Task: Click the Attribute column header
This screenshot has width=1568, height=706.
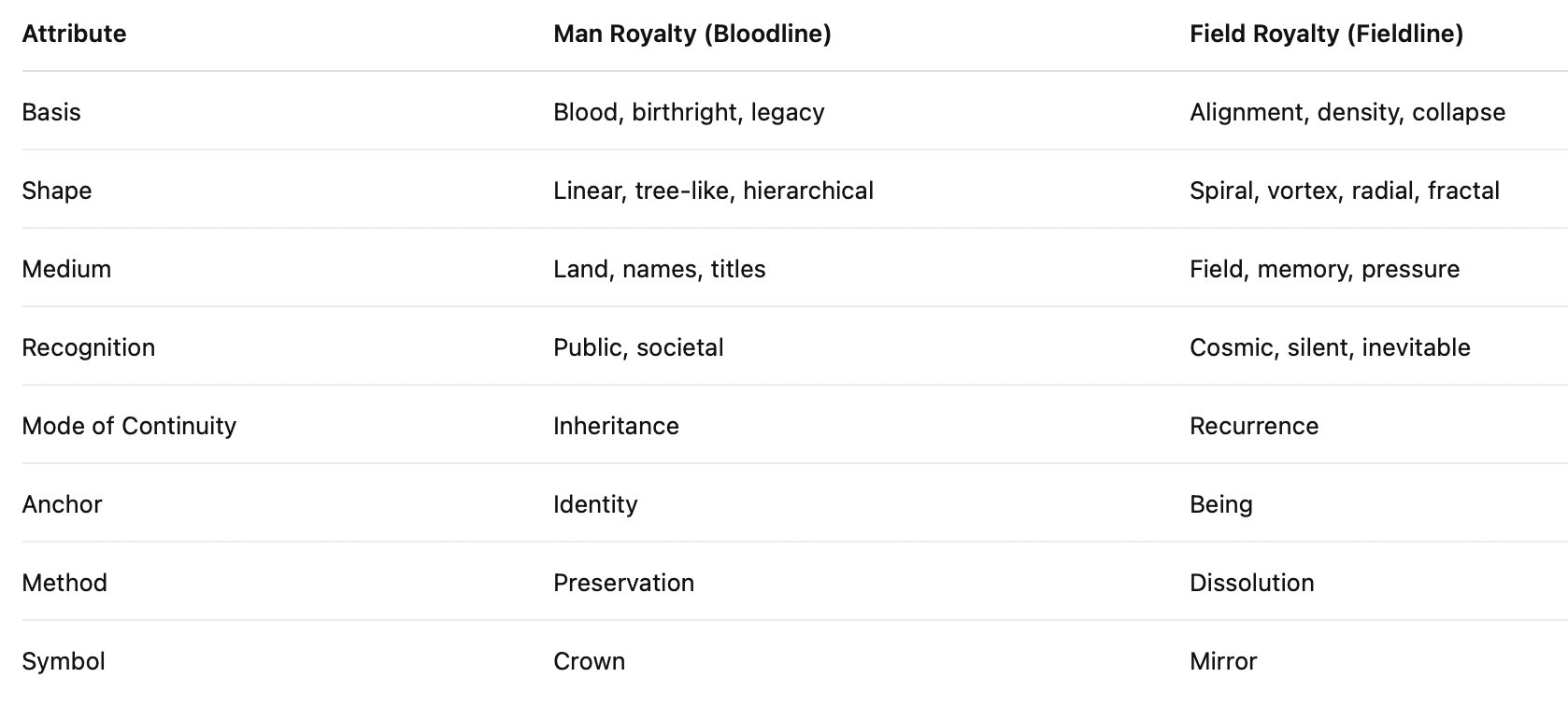Action: pos(74,34)
